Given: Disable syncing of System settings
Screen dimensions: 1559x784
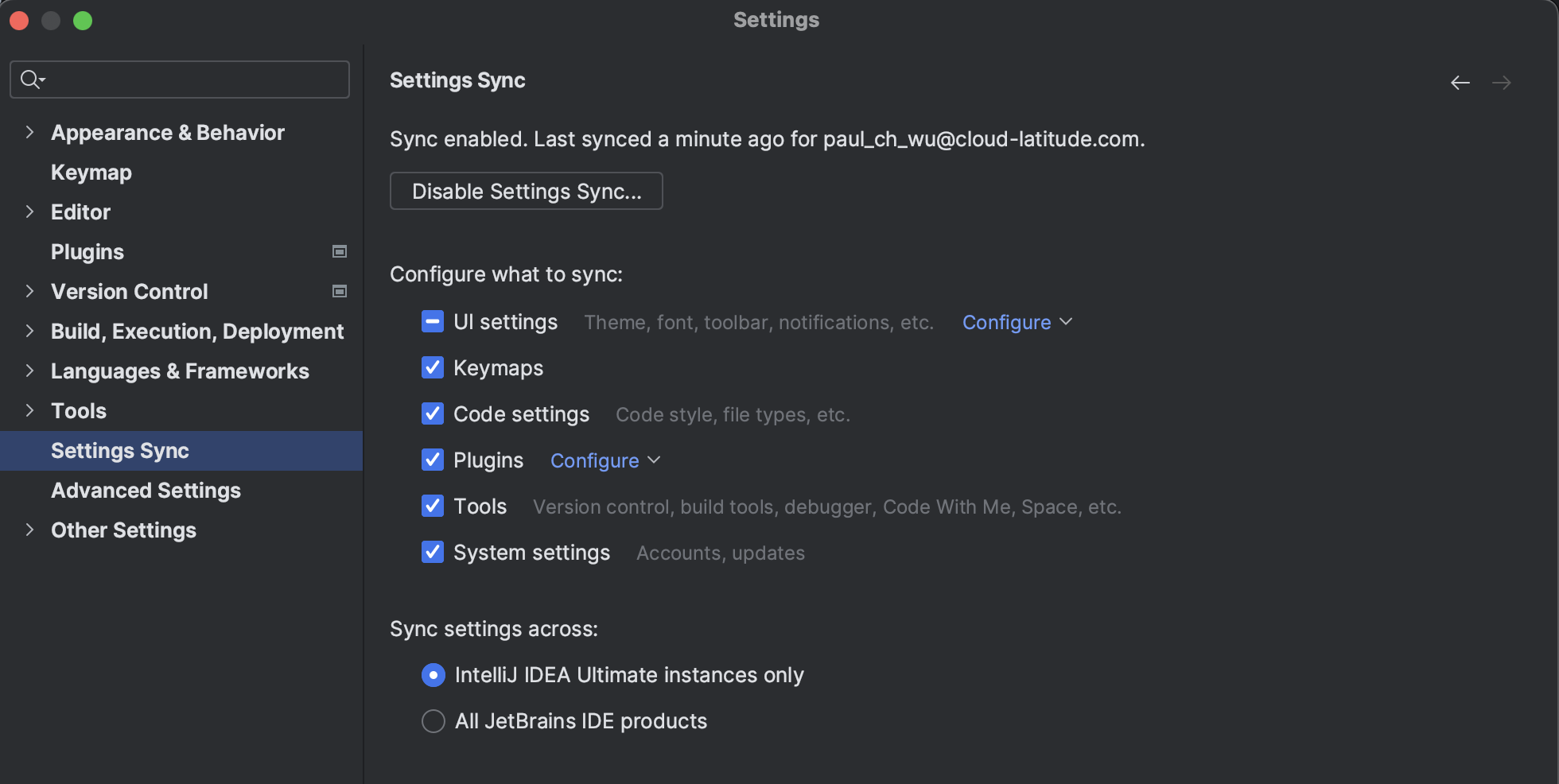Looking at the screenshot, I should click(433, 553).
